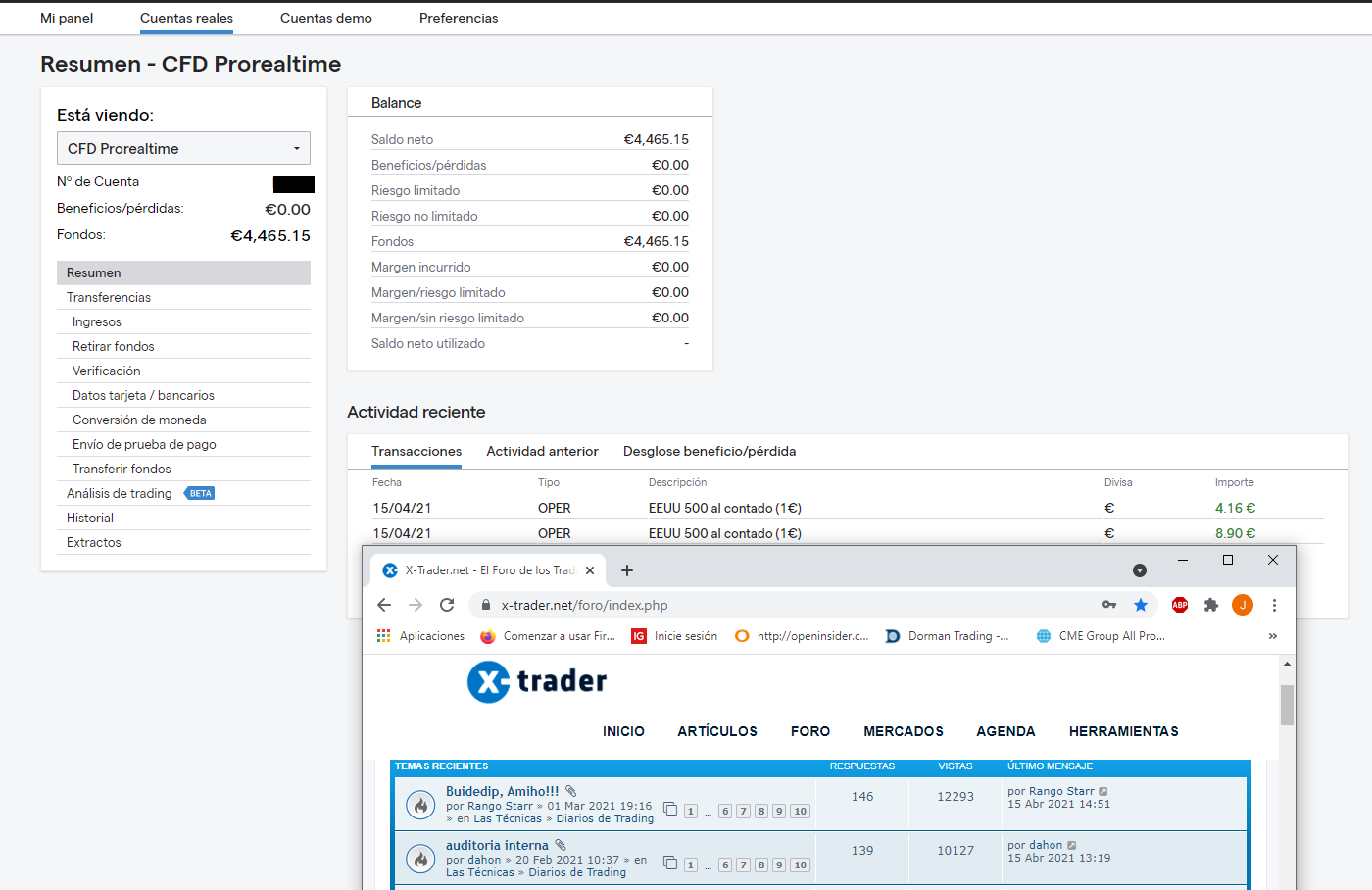Open Análisis de trading section
1372x890 pixels.
[120, 493]
